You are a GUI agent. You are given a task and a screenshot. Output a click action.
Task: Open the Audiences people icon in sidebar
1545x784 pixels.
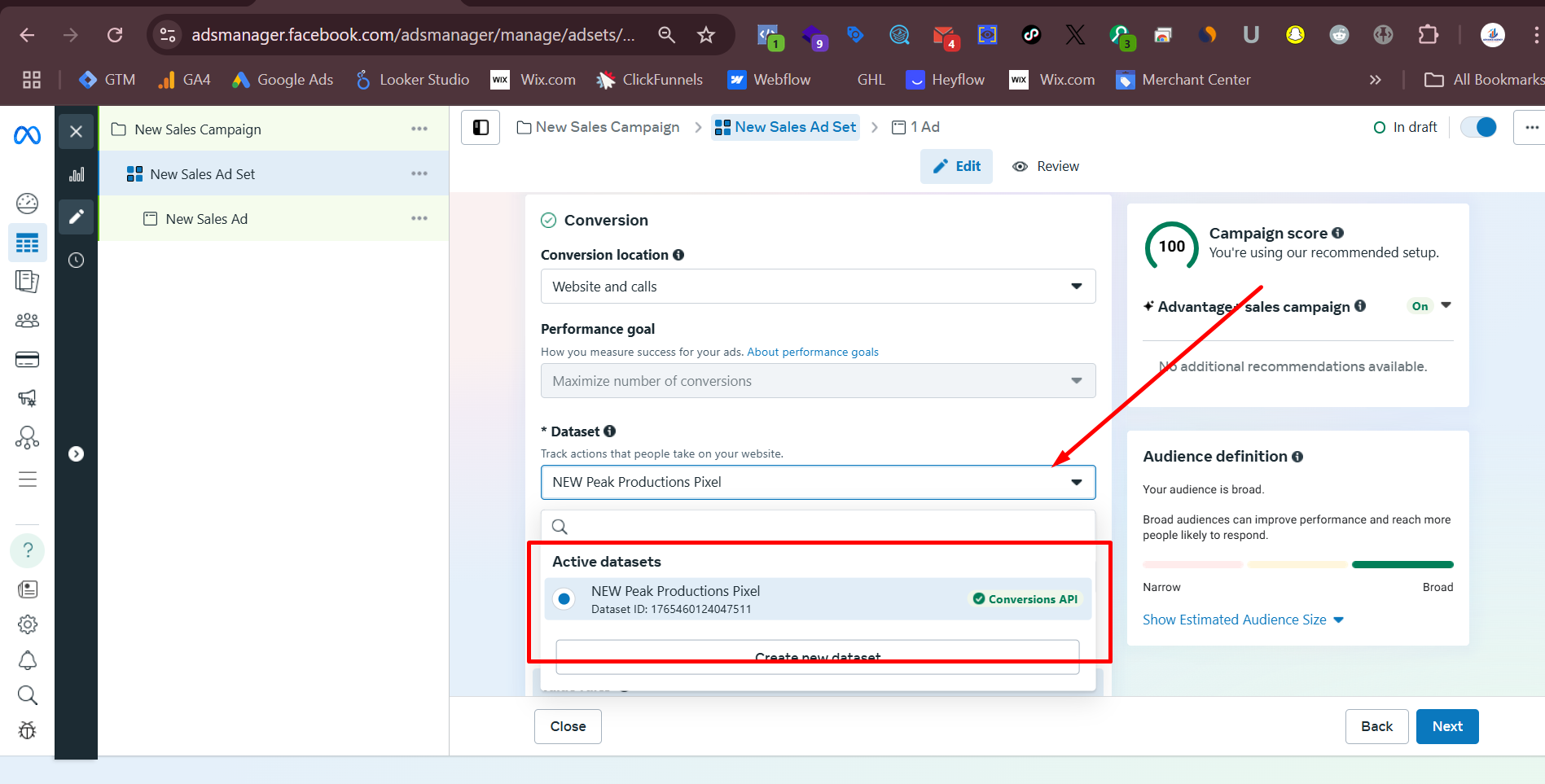[27, 320]
